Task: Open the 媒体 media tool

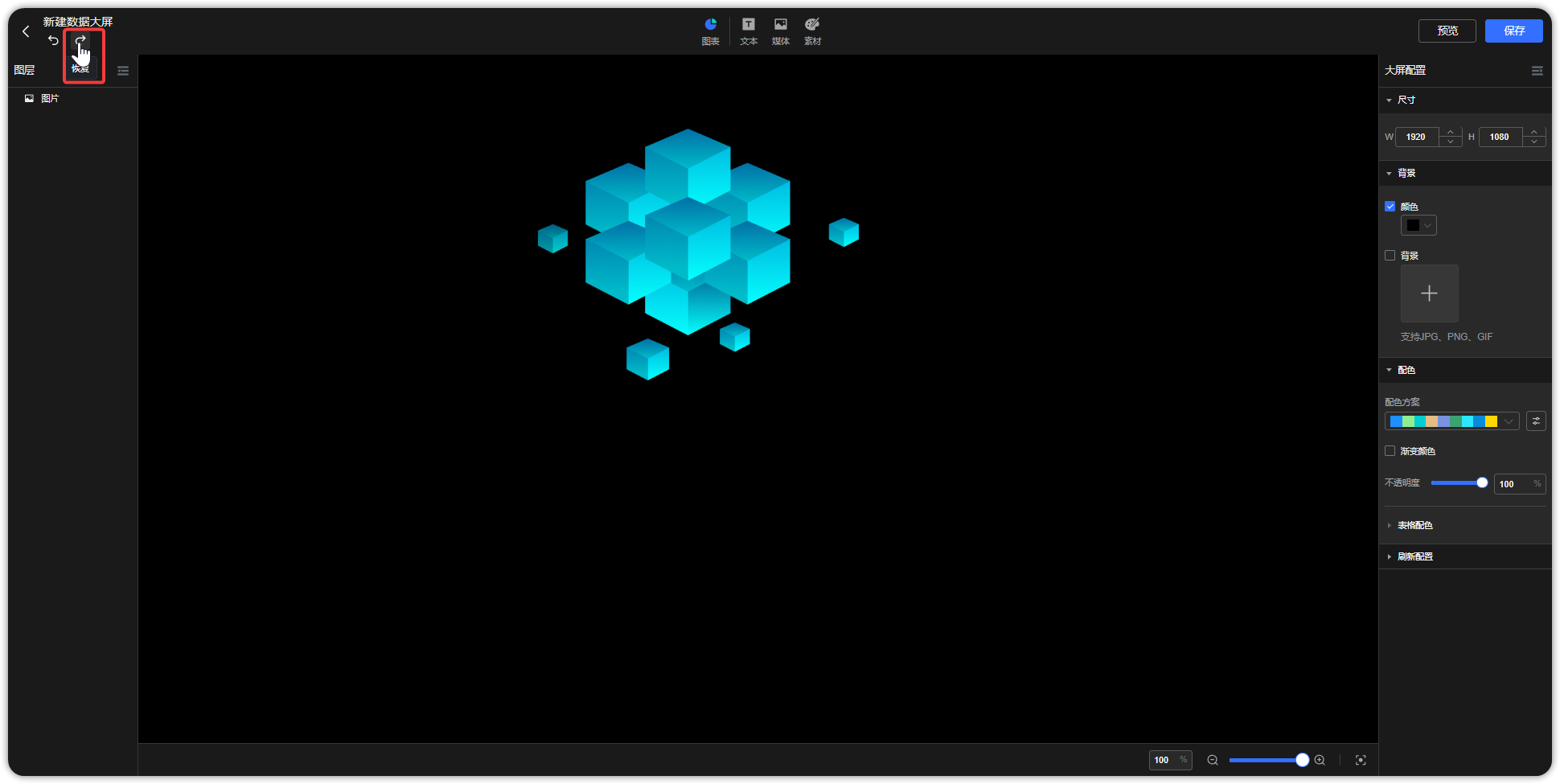Action: tap(780, 31)
